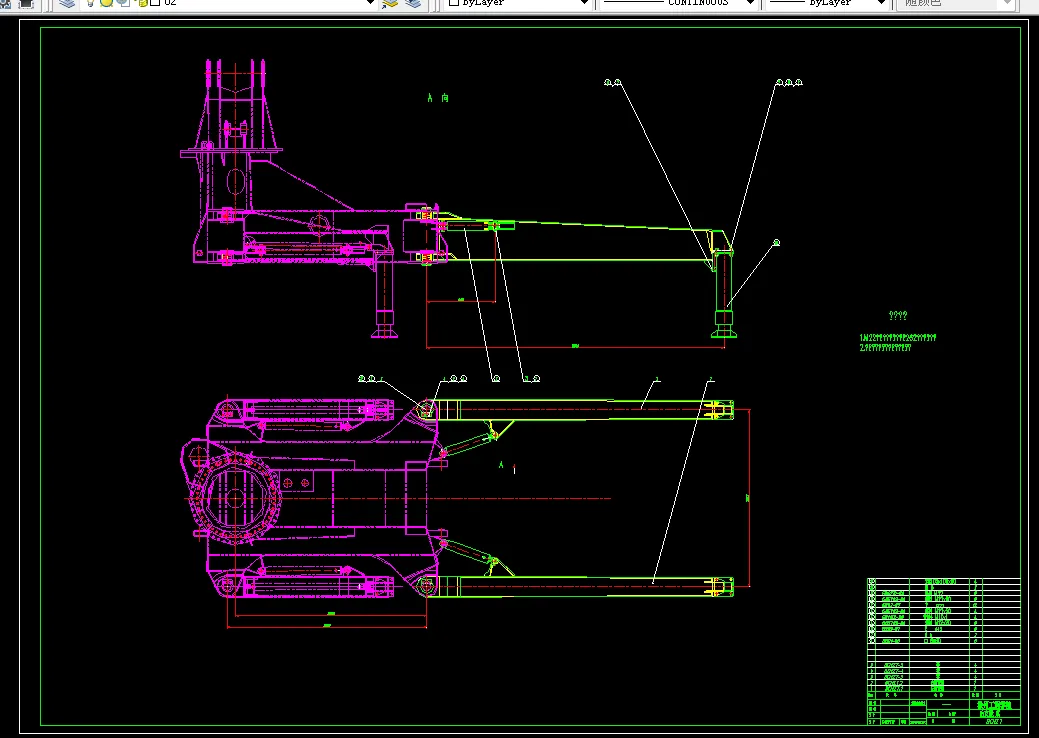This screenshot has height=738, width=1039.
Task: Click the title block in drawing corner
Action: point(942,710)
